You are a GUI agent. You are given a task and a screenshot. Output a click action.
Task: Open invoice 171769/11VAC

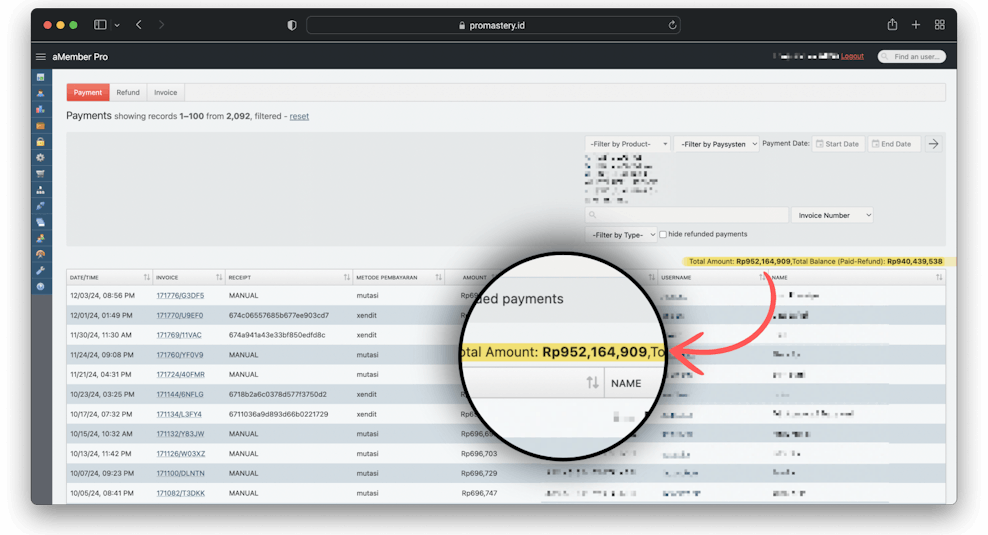[179, 335]
